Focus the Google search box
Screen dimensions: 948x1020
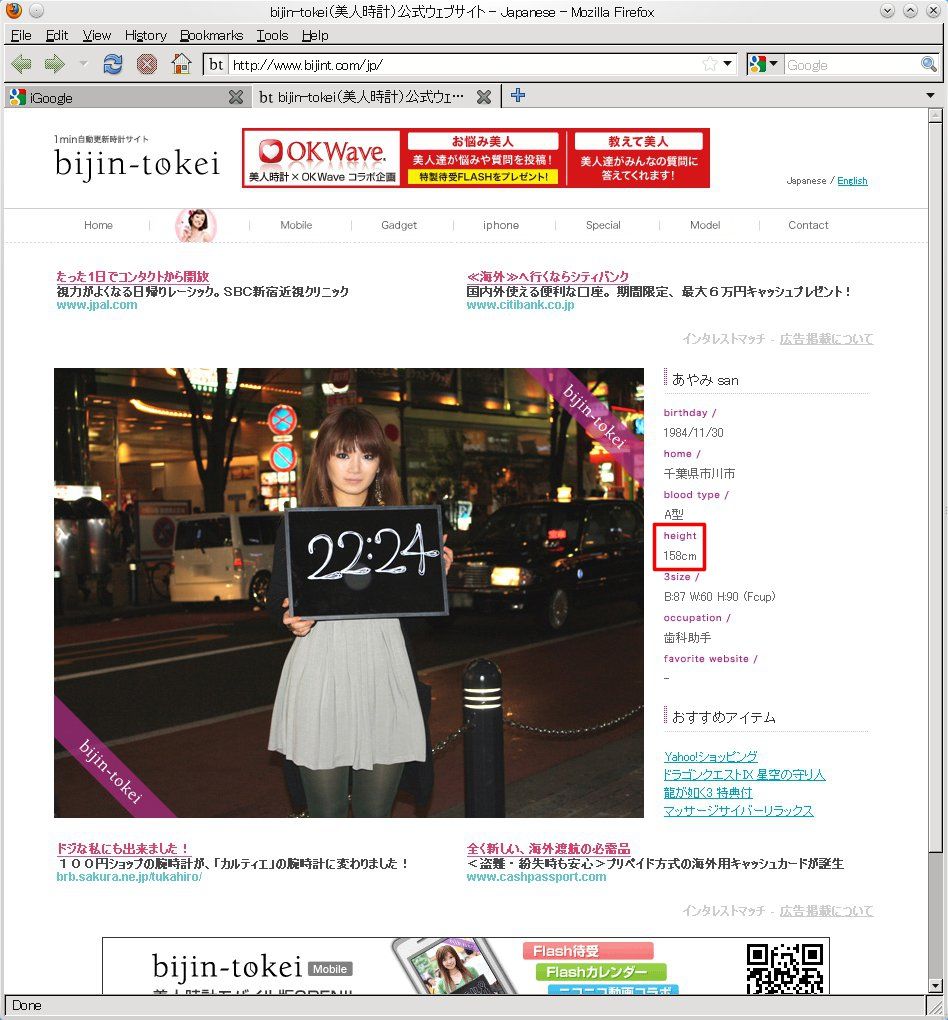coord(851,64)
